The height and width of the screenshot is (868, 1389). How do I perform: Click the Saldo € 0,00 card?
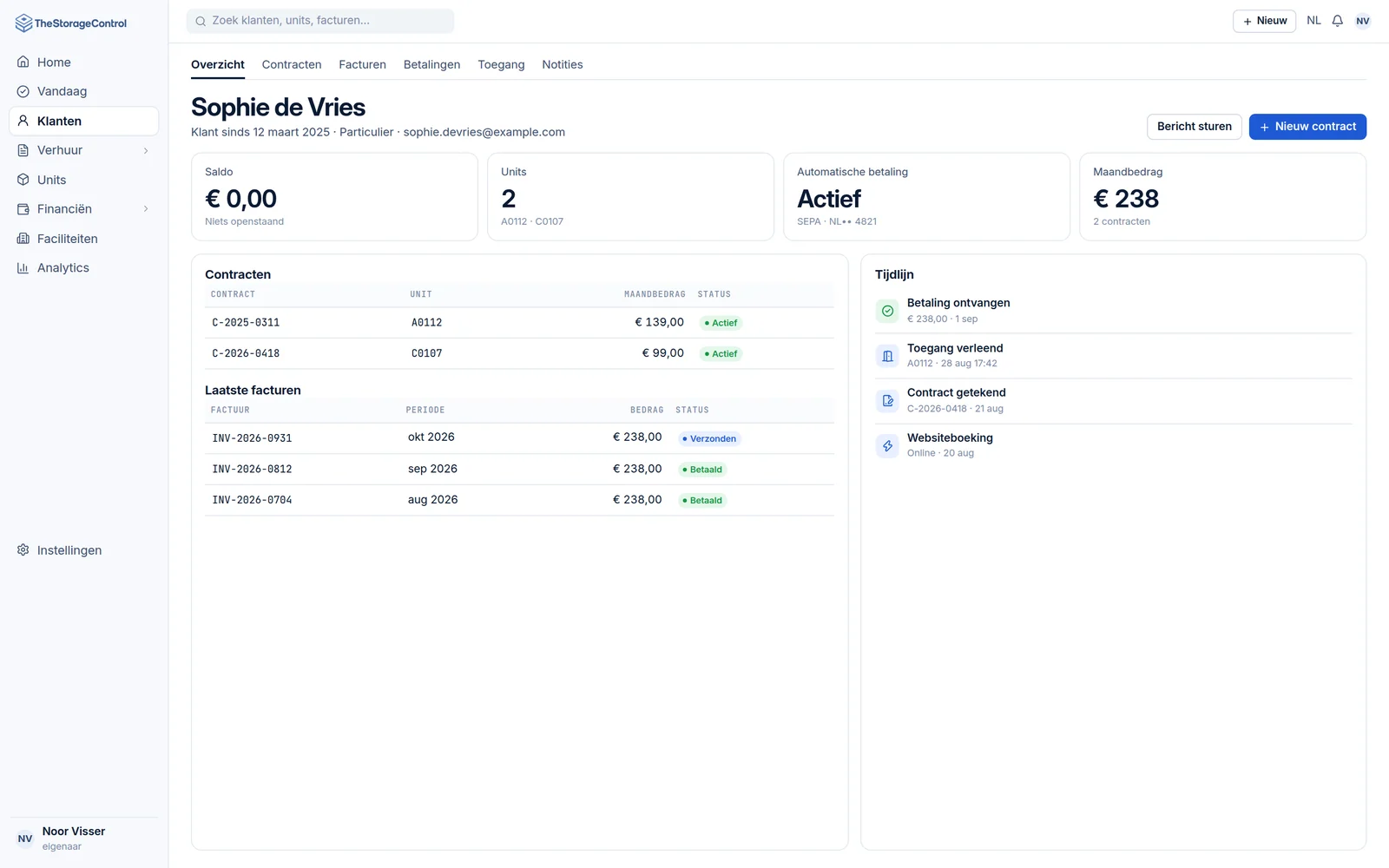tap(334, 197)
